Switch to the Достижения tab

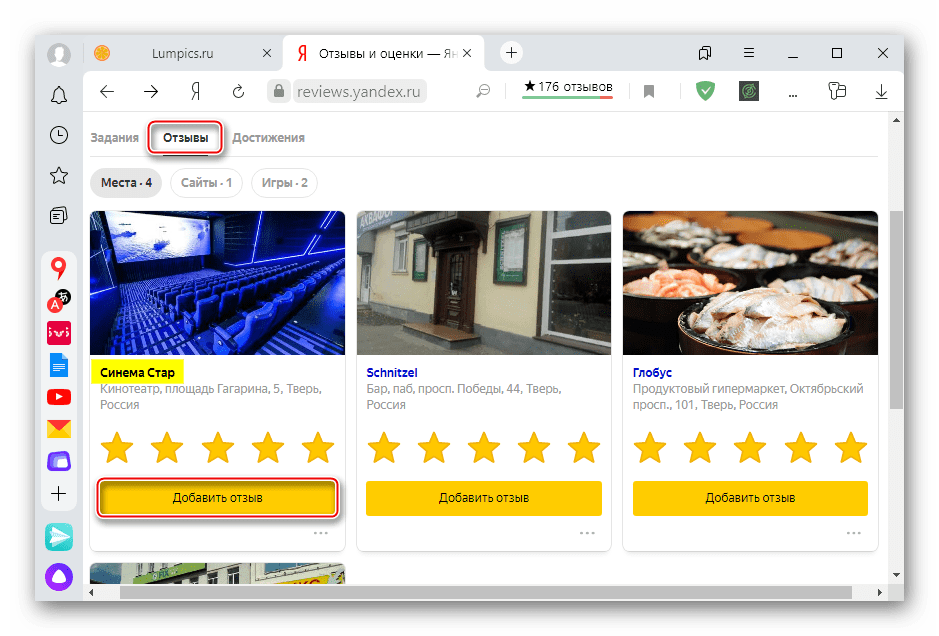[x=268, y=138]
